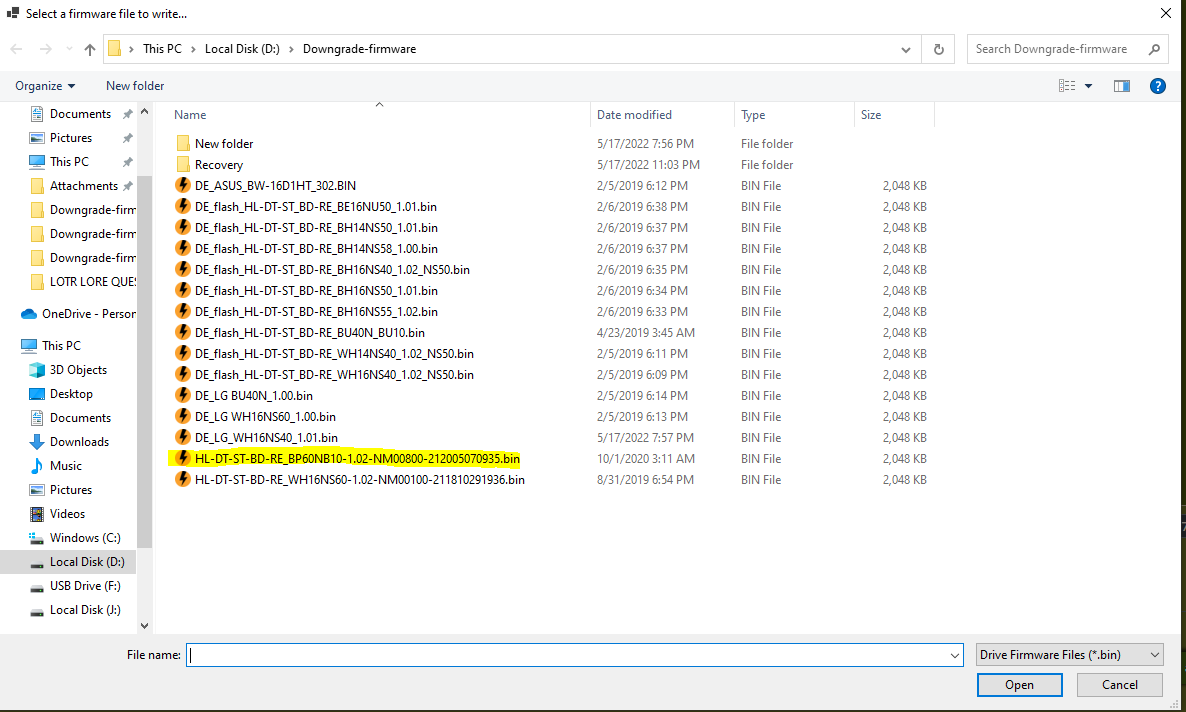The height and width of the screenshot is (712, 1186).
Task: Click the New folder item's folder icon
Action: (182, 144)
